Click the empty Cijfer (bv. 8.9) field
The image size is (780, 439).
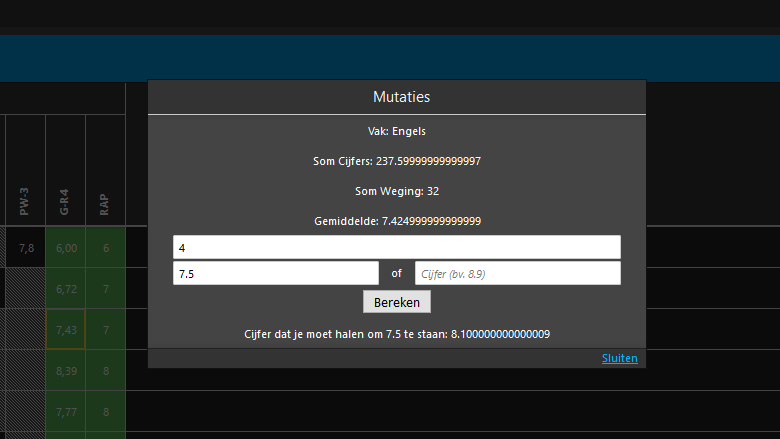(517, 273)
